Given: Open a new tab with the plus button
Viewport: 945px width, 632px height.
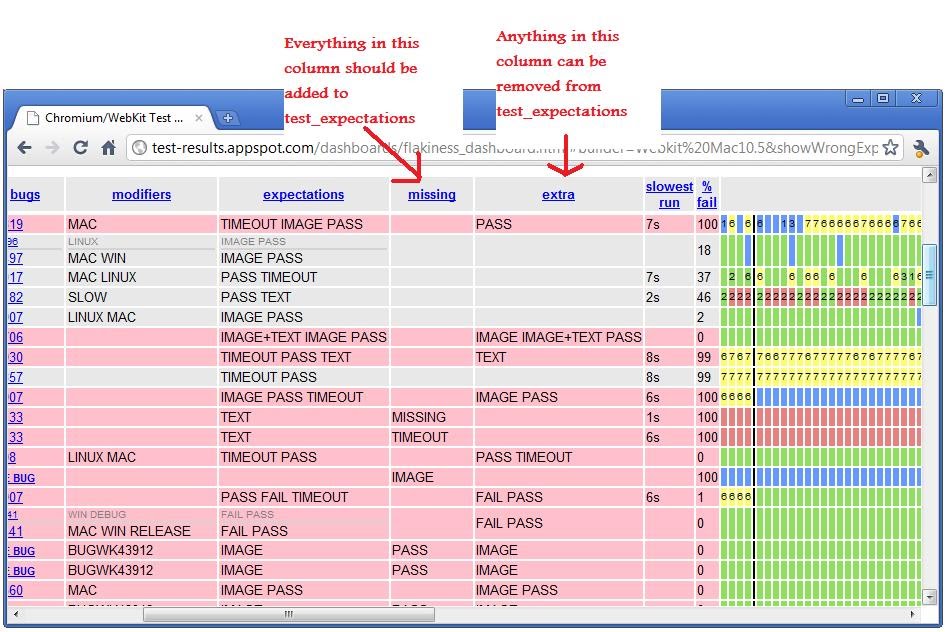Looking at the screenshot, I should [x=228, y=118].
